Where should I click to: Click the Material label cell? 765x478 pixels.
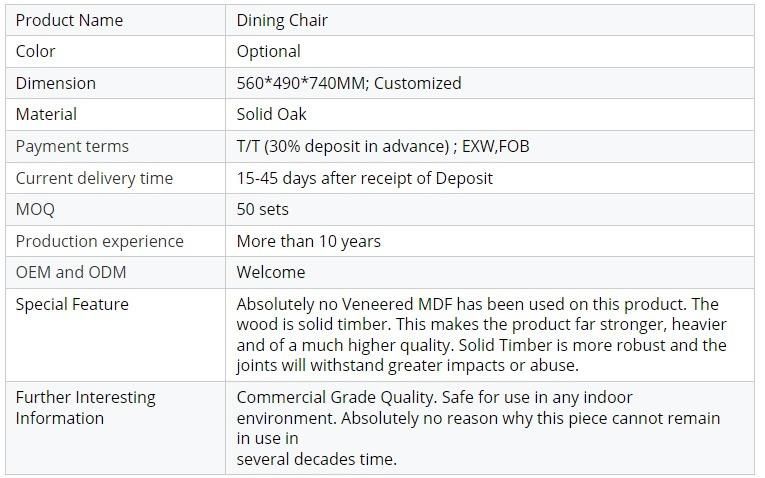point(116,114)
